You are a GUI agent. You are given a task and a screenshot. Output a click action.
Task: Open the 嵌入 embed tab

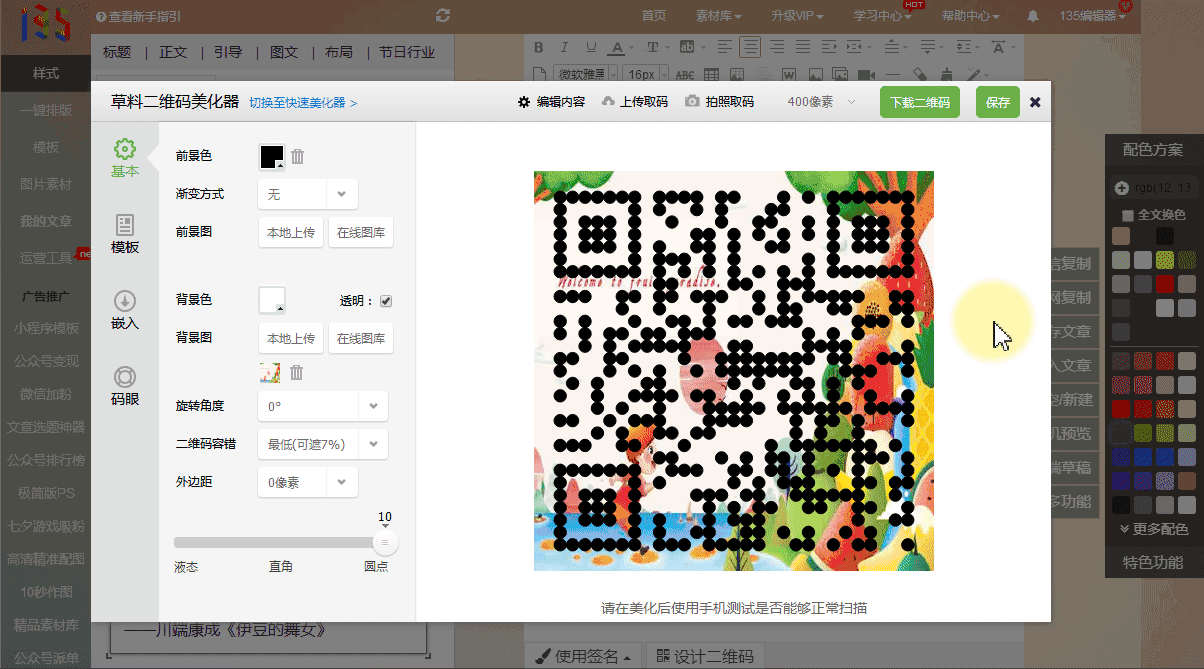[125, 310]
